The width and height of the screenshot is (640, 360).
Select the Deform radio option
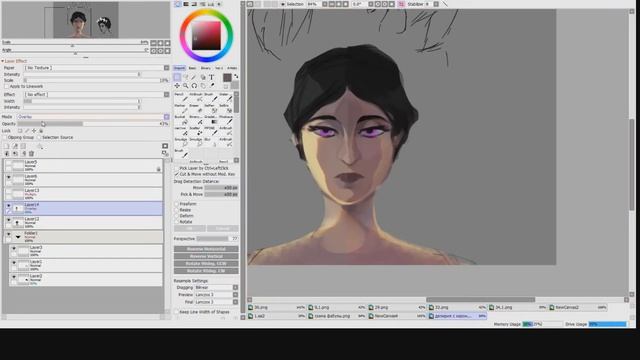point(177,216)
